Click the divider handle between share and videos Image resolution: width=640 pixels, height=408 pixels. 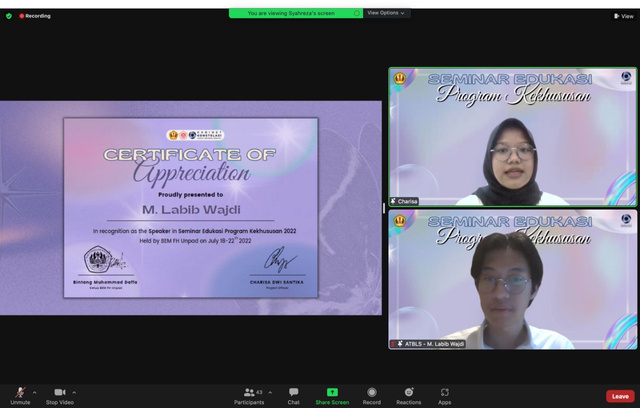tap(384, 208)
